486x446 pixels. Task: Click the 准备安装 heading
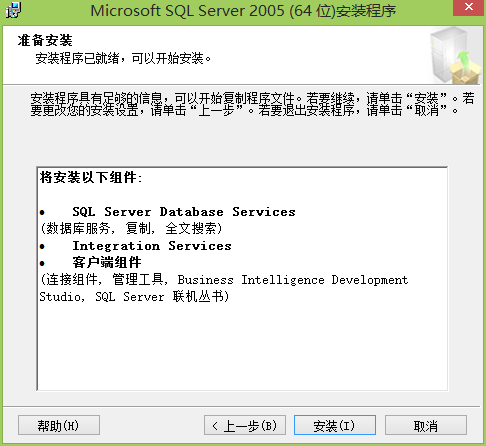pos(45,40)
